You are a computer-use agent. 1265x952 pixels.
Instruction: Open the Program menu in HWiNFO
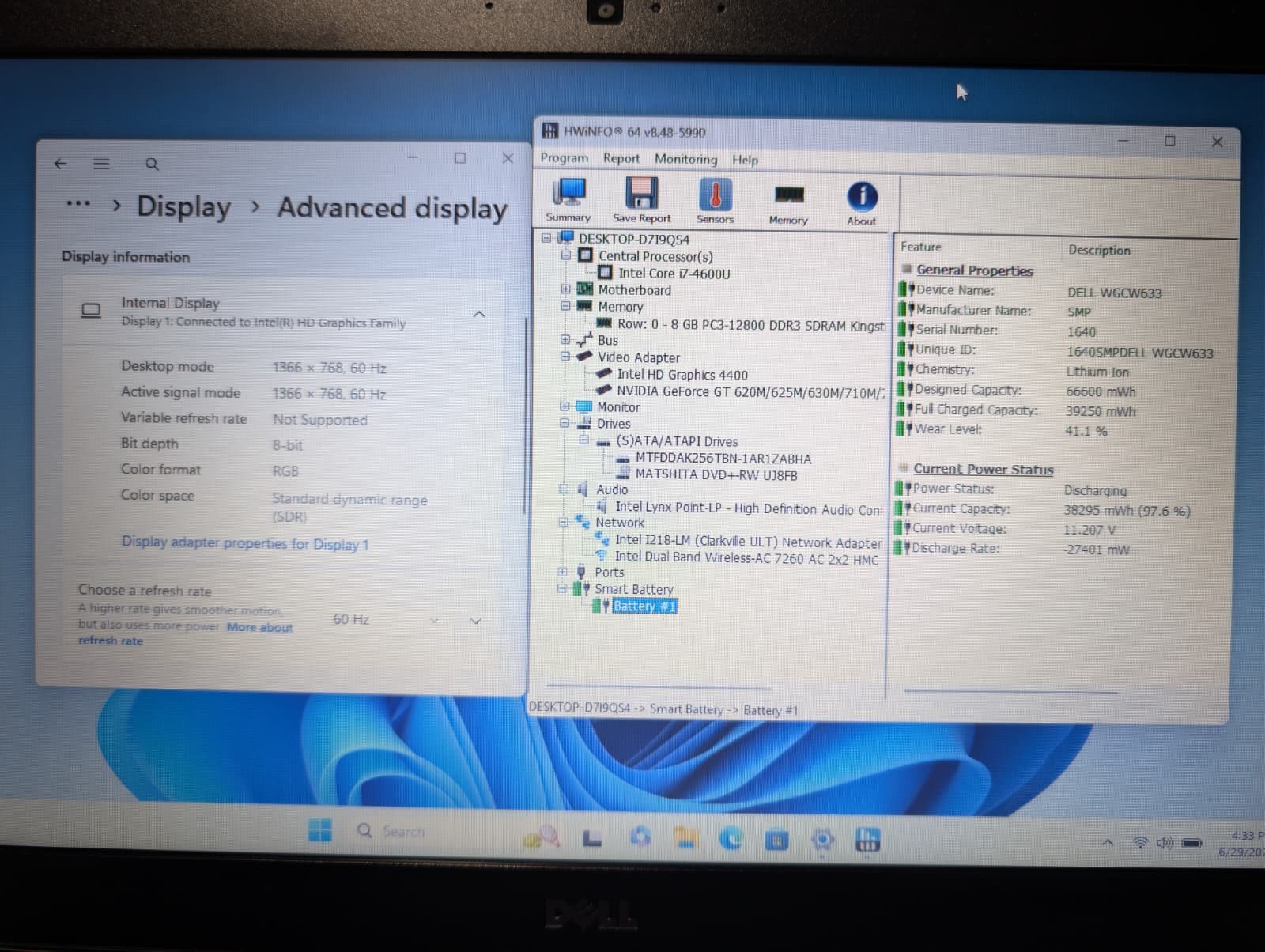point(565,158)
